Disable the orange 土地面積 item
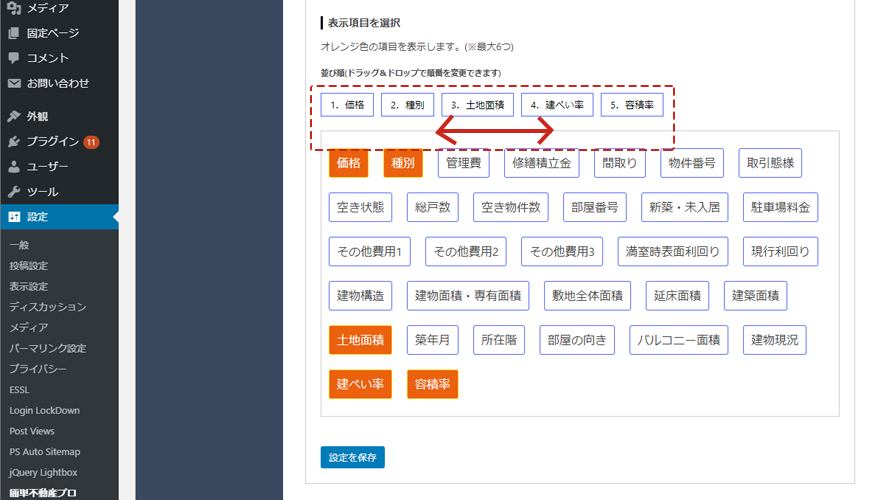Viewport: 870px width, 500px height. click(360, 340)
